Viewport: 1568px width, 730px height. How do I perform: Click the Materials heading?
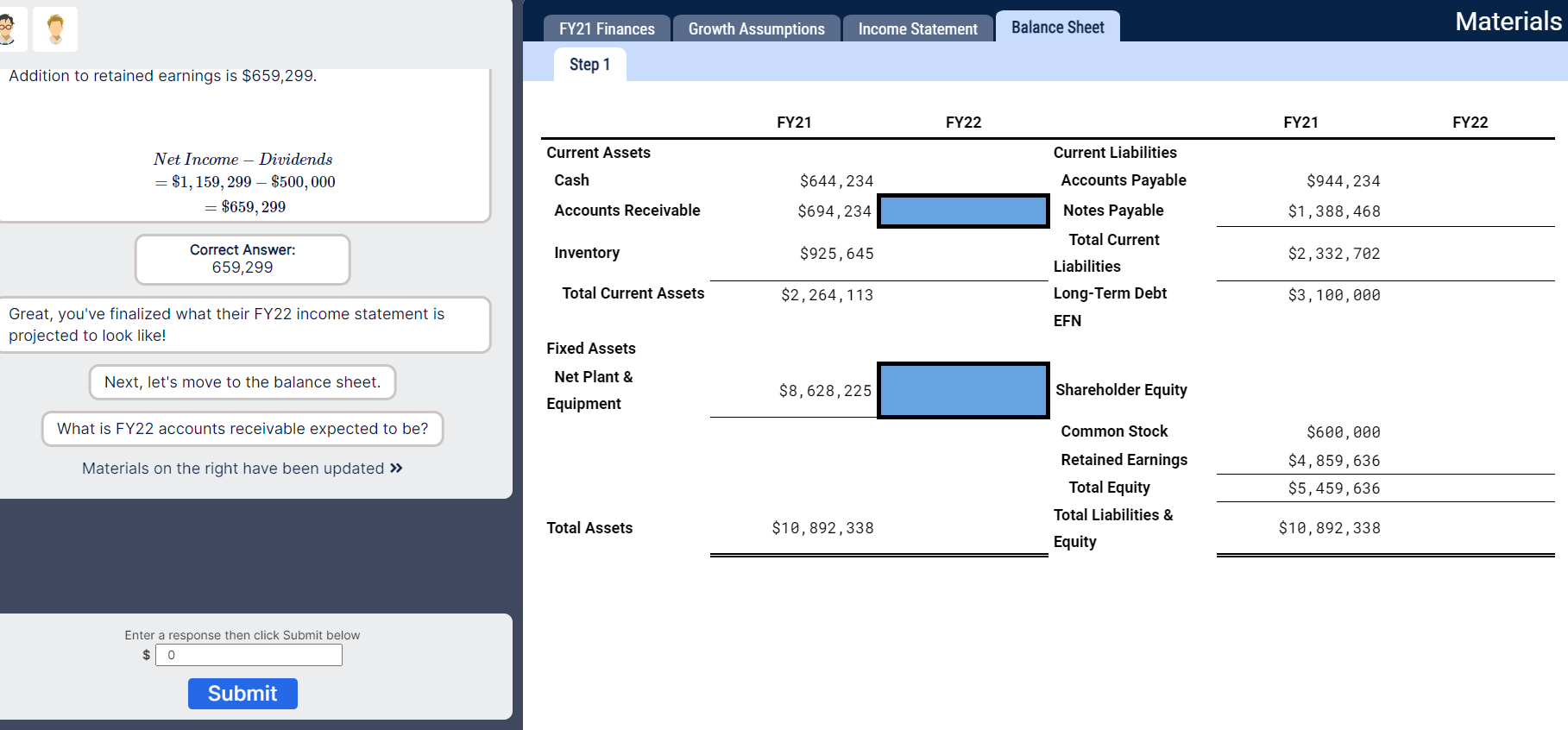(1508, 21)
